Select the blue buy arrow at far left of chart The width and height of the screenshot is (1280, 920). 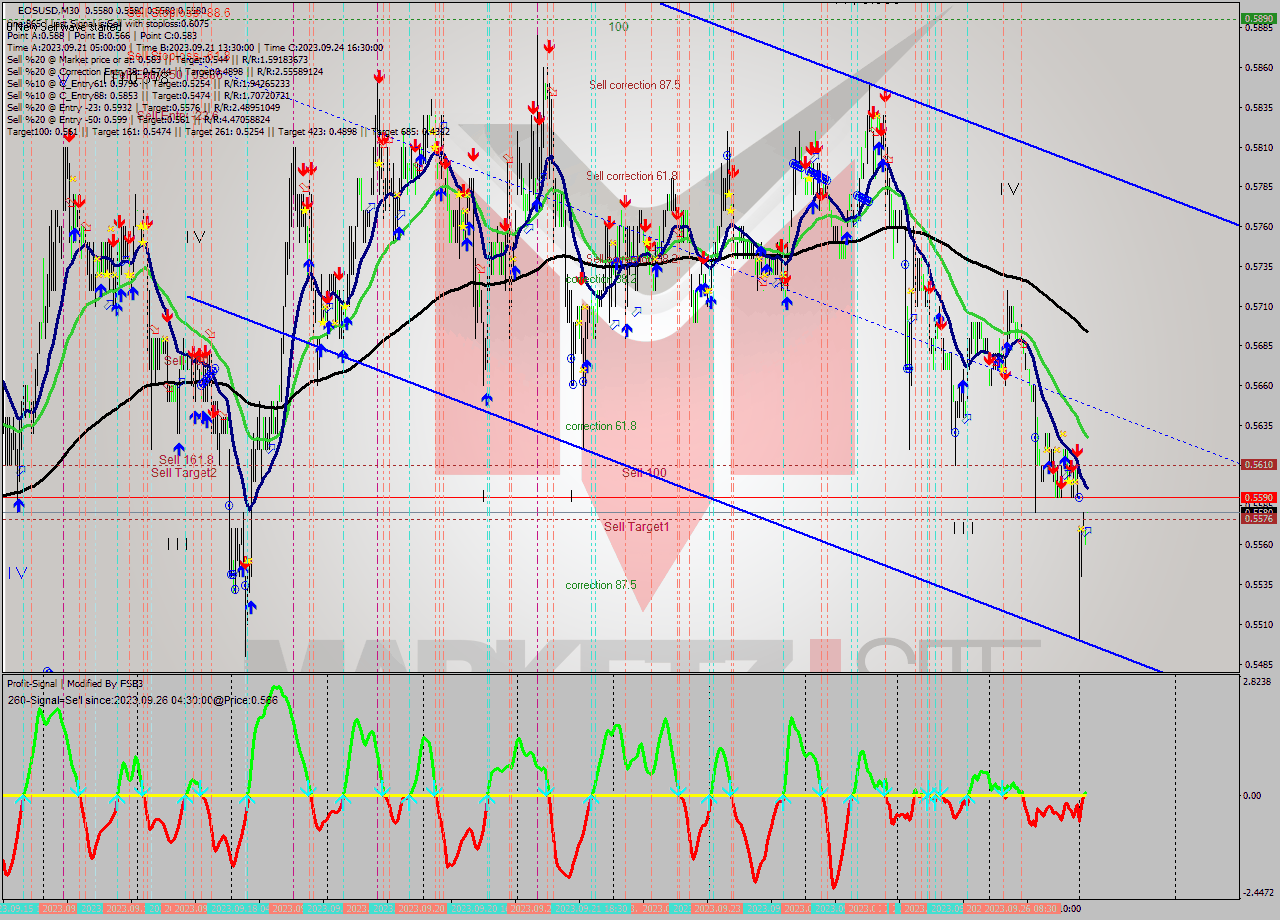pos(18,504)
